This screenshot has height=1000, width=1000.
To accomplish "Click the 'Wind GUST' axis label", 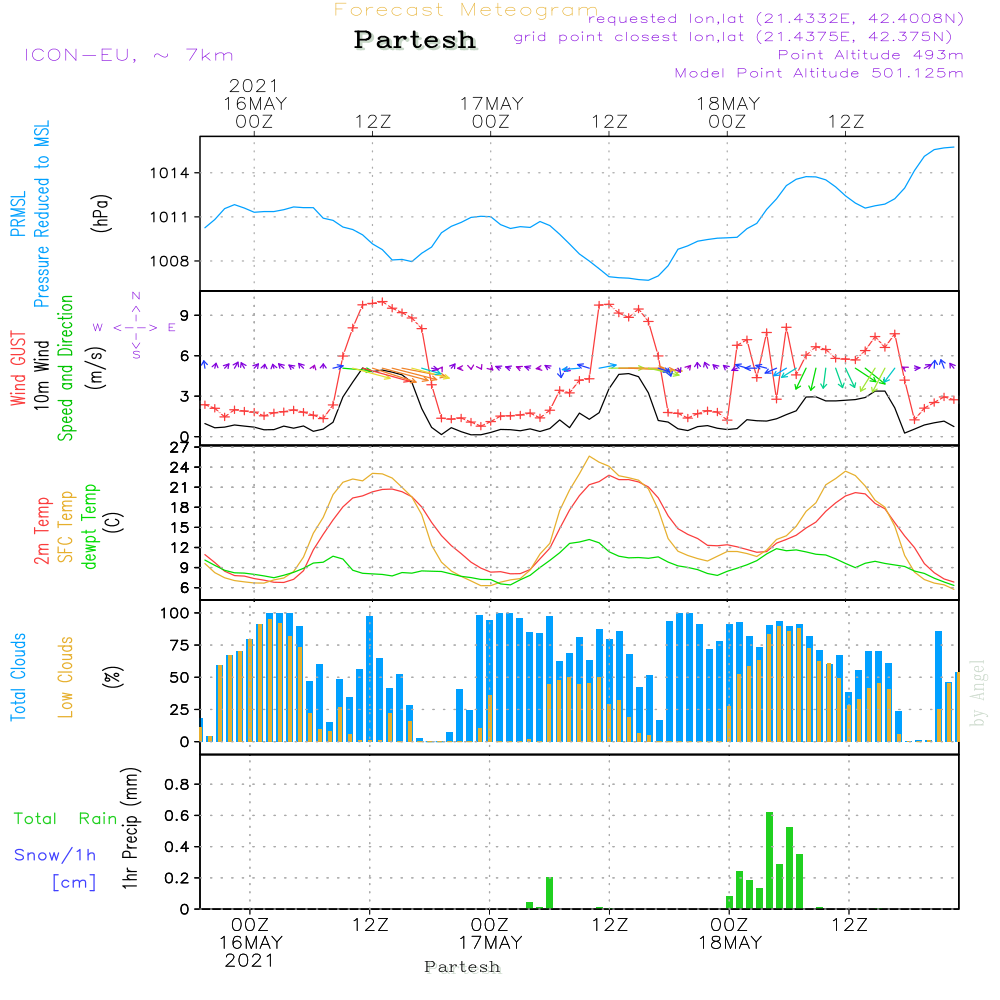I will (x=18, y=368).
